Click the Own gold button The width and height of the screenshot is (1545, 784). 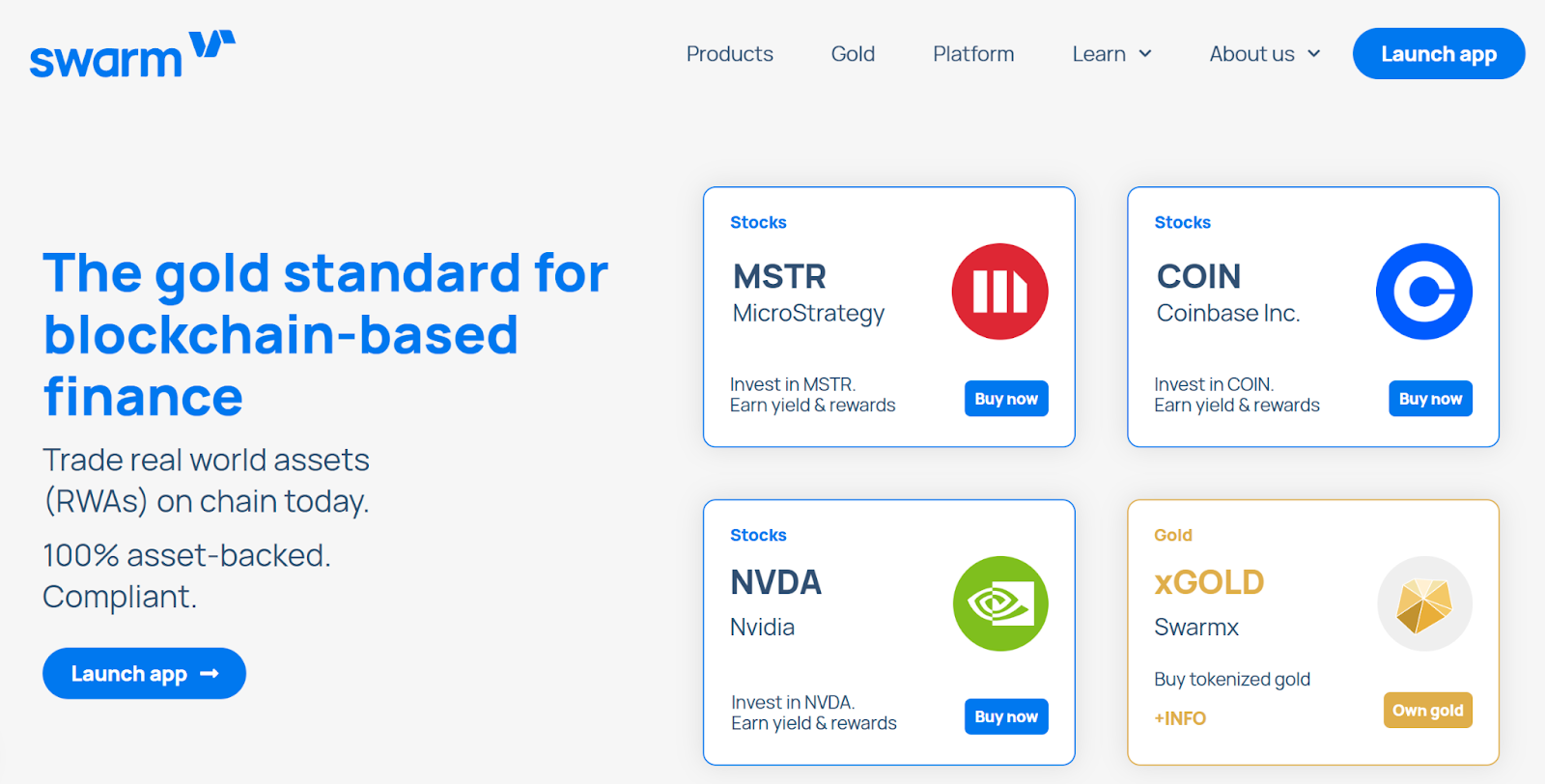click(x=1427, y=711)
